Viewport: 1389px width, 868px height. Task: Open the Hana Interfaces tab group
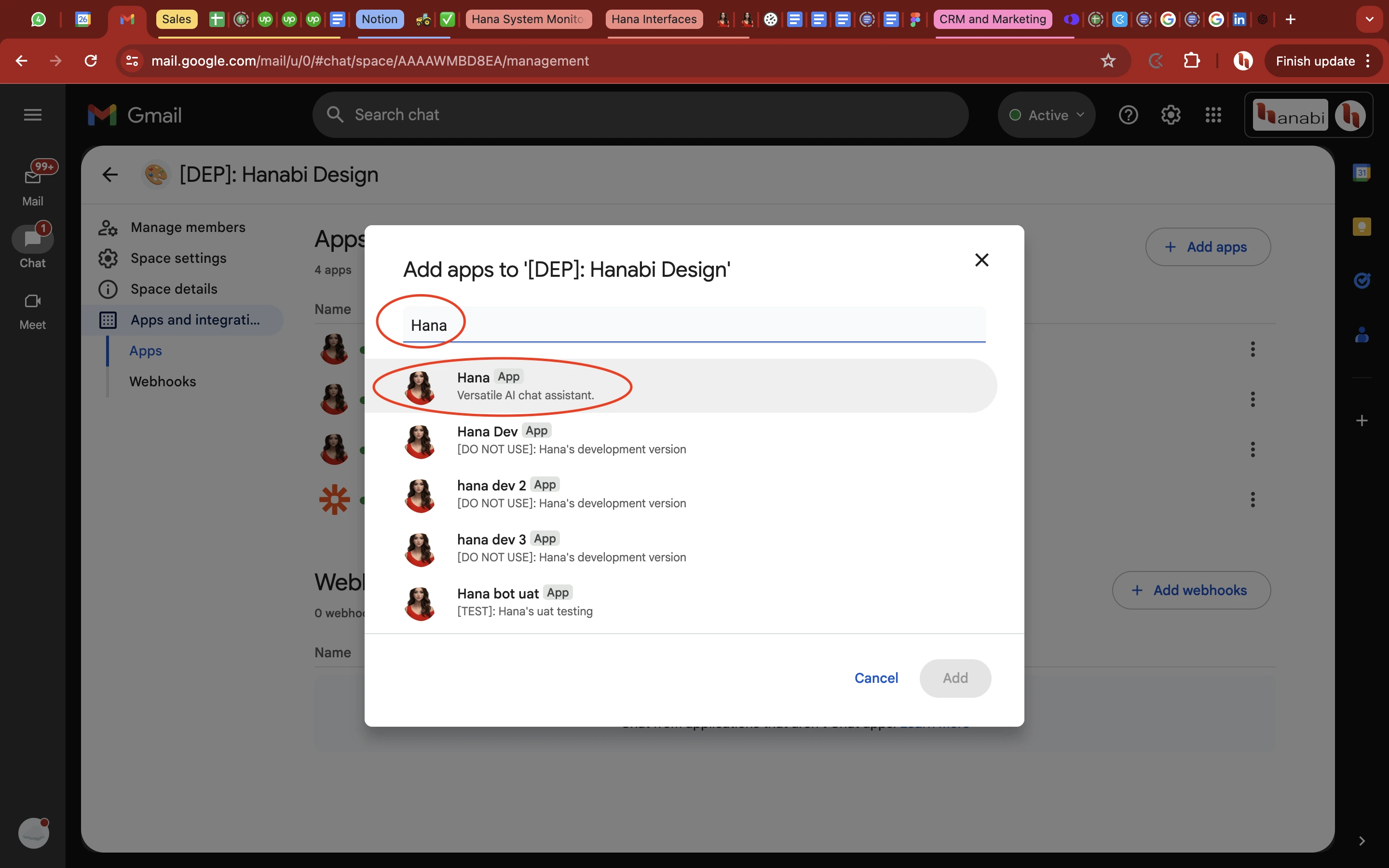(654, 19)
